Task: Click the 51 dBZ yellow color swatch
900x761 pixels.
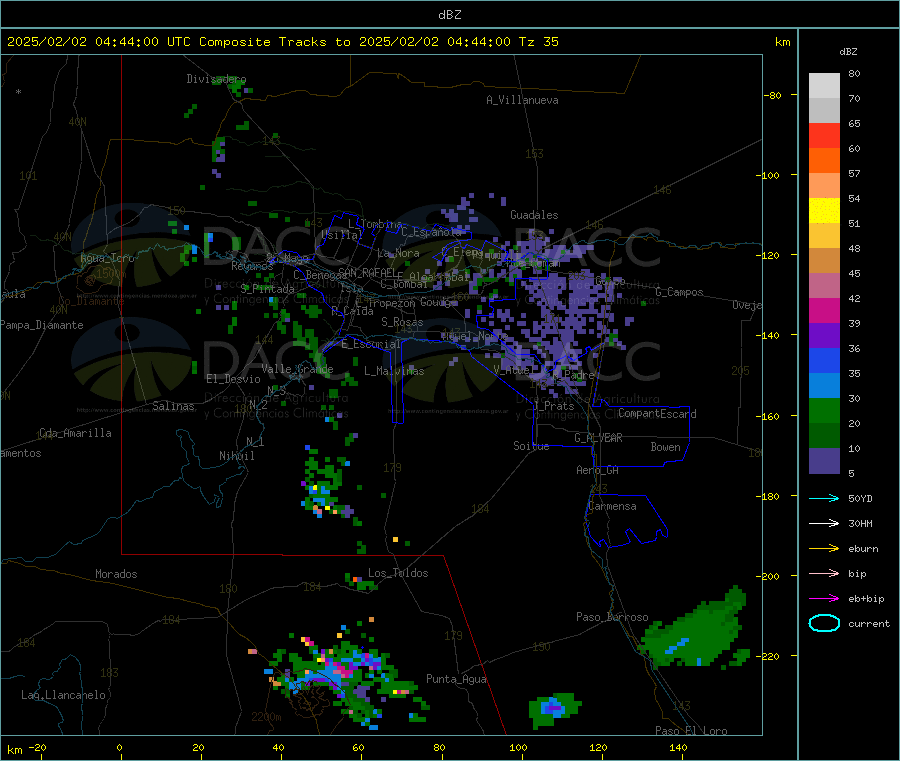Action: coord(824,211)
